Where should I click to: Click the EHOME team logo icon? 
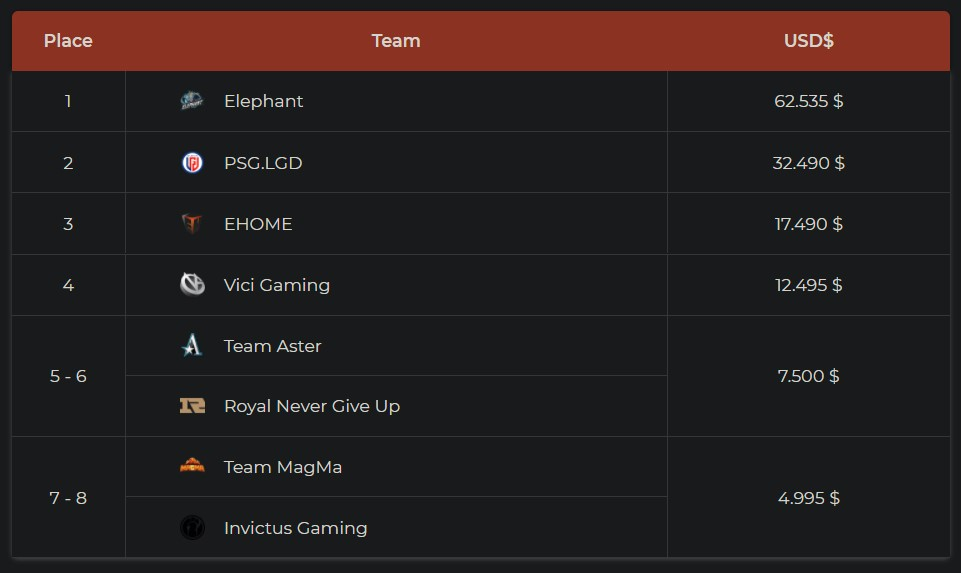click(192, 224)
